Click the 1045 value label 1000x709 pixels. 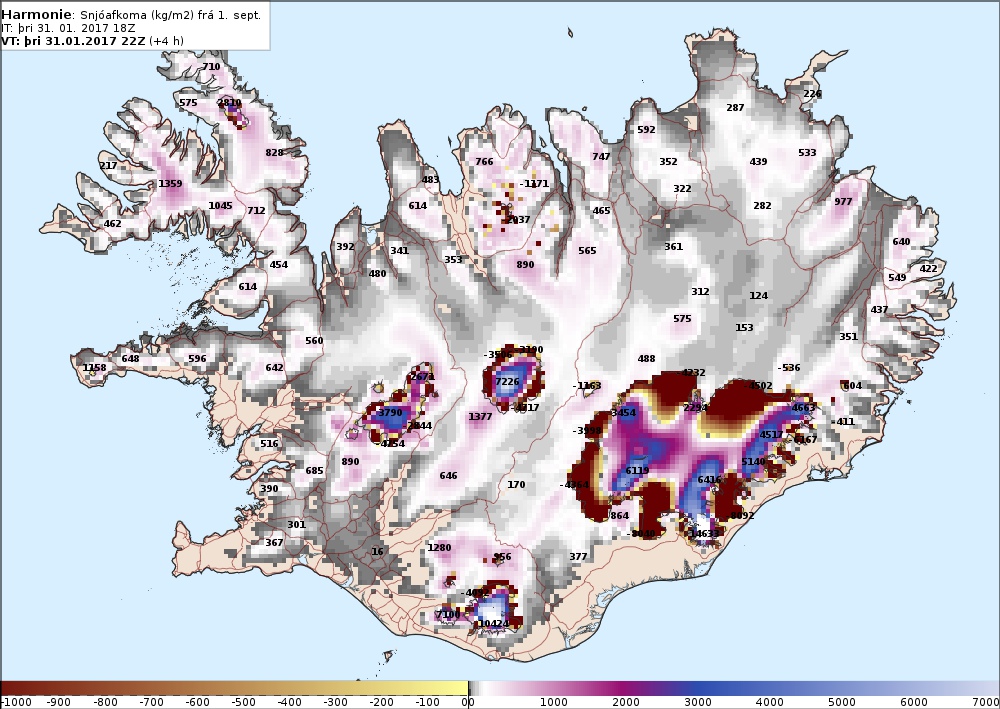220,205
